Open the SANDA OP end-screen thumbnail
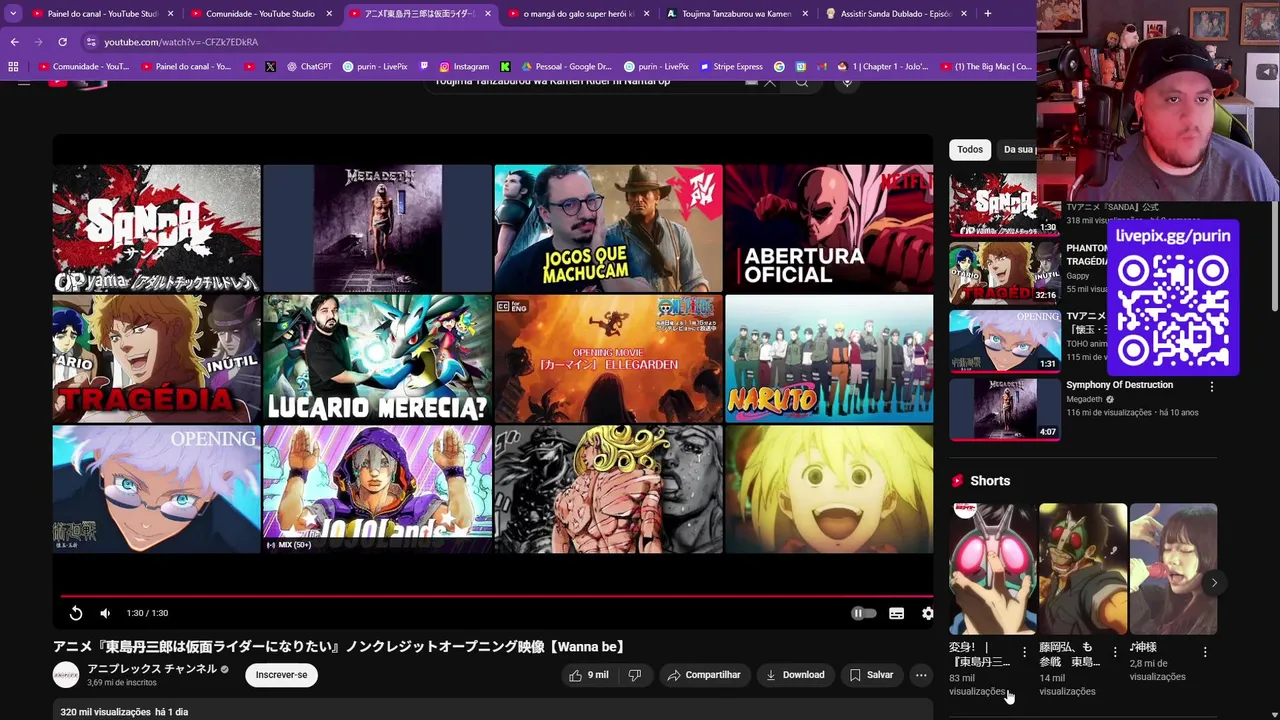 pos(156,228)
